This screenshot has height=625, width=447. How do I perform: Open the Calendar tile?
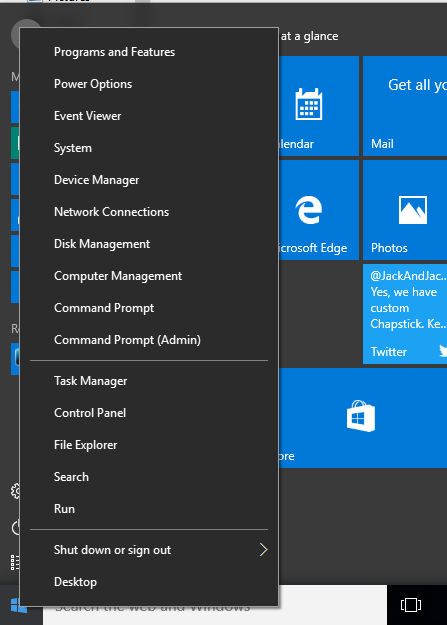(x=319, y=106)
